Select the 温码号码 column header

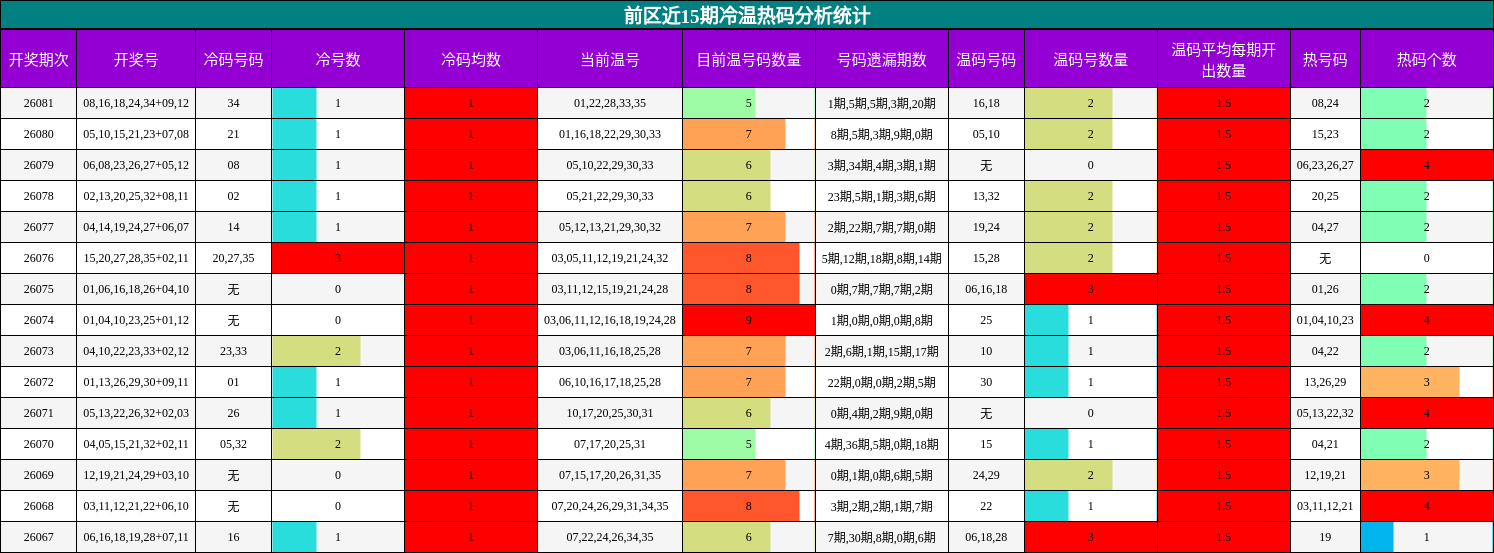point(986,59)
